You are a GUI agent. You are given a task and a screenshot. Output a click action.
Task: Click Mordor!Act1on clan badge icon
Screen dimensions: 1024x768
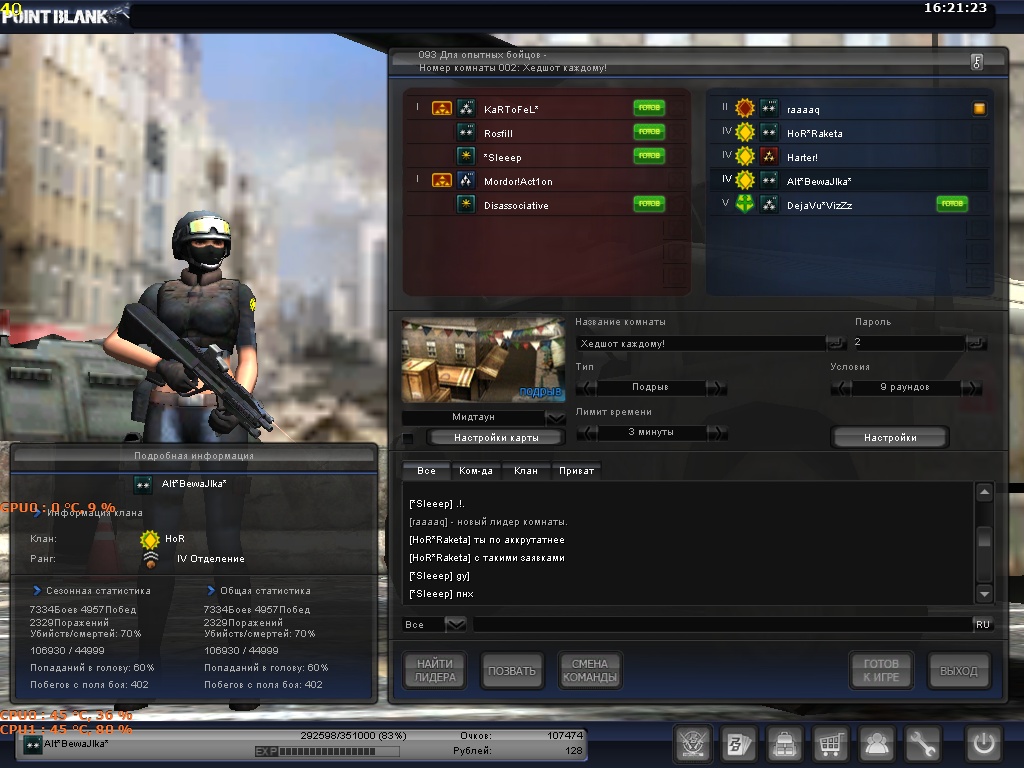point(442,180)
